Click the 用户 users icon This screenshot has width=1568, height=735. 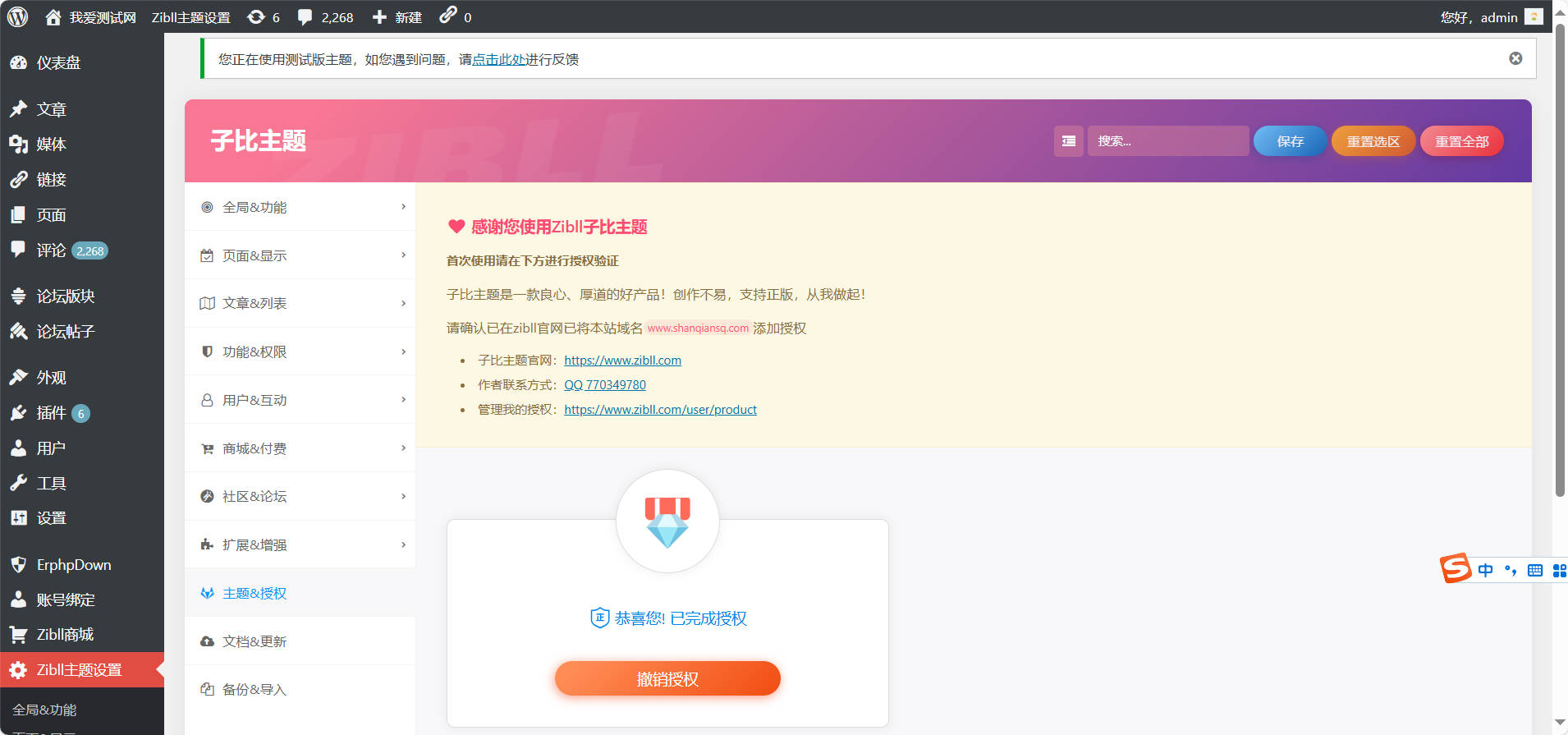(x=18, y=448)
